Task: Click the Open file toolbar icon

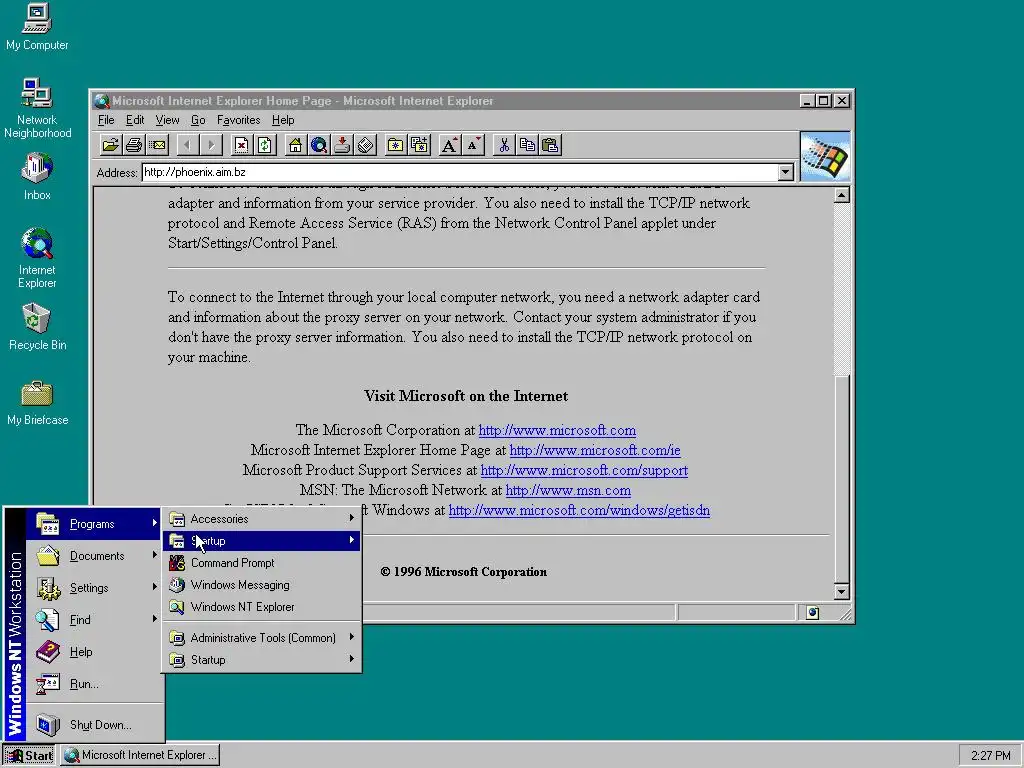Action: pyautogui.click(x=110, y=145)
